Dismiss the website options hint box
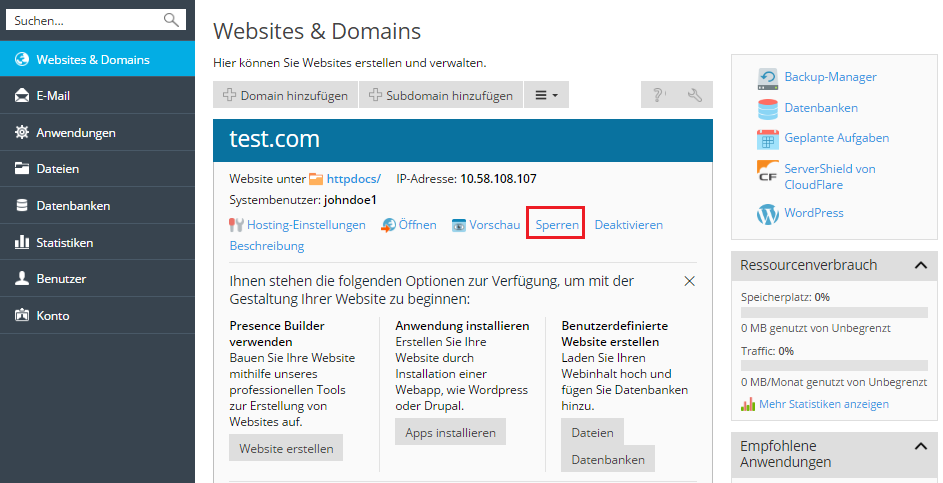Viewport: 943px width, 483px height. [689, 281]
